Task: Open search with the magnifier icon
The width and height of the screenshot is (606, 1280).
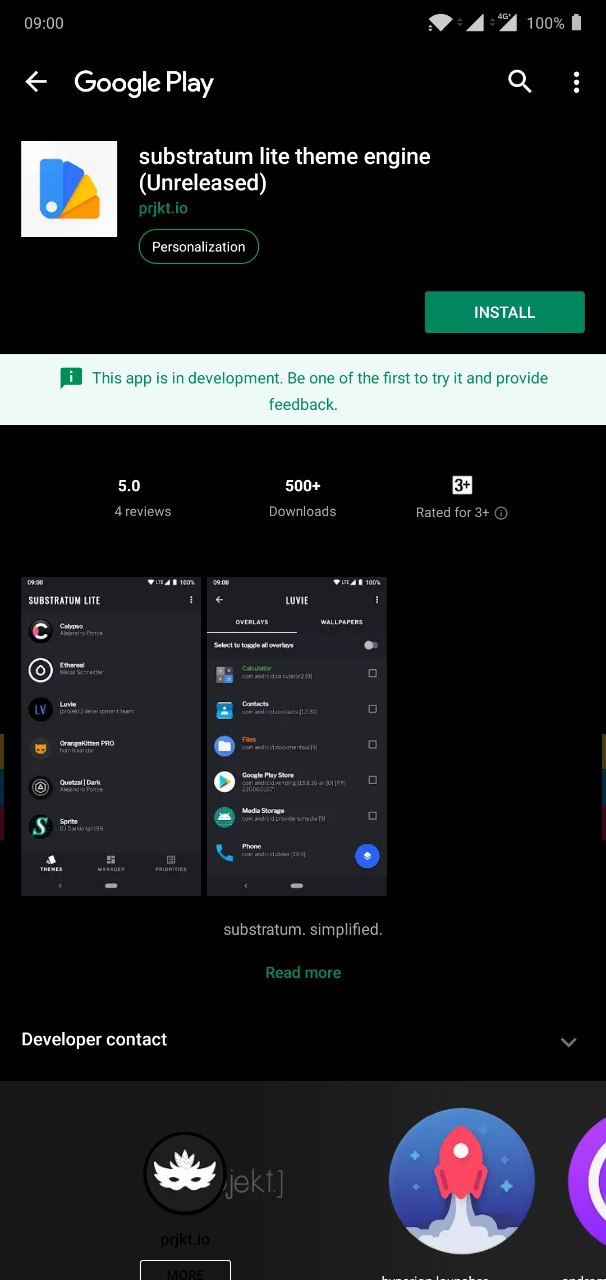Action: click(519, 82)
